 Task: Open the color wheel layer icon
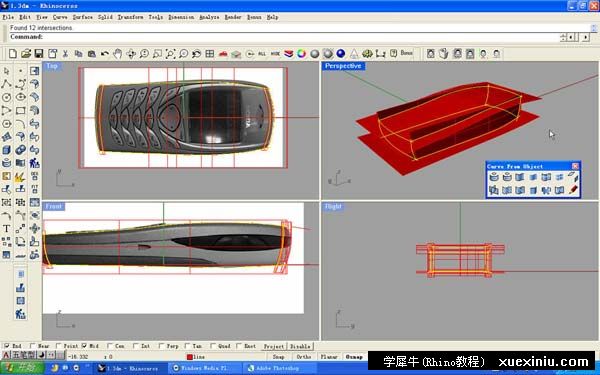(x=302, y=54)
